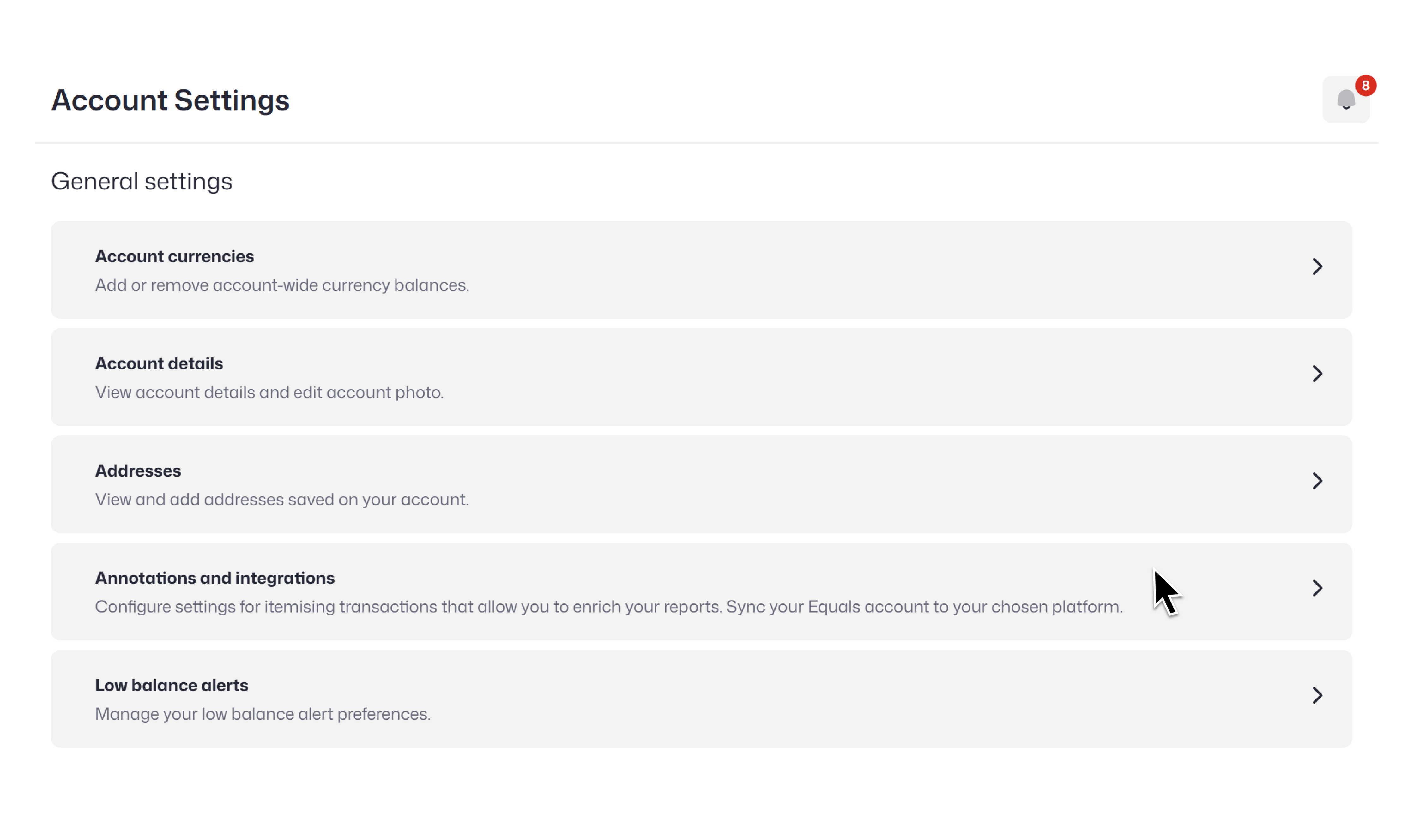
Task: Click the chevron arrow on the Addresses row
Action: (x=1317, y=481)
